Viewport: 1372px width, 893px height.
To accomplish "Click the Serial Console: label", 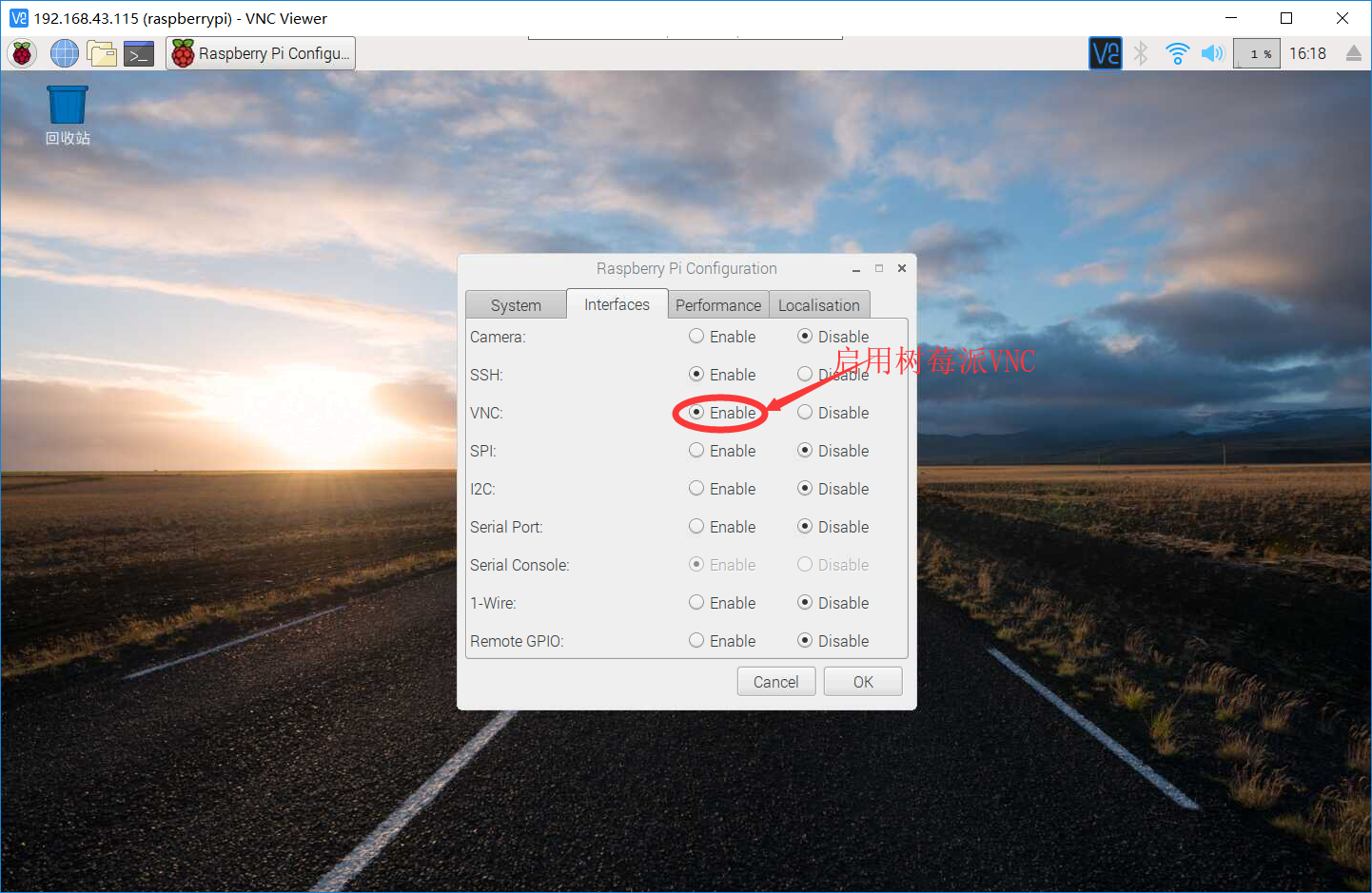I will tap(519, 565).
